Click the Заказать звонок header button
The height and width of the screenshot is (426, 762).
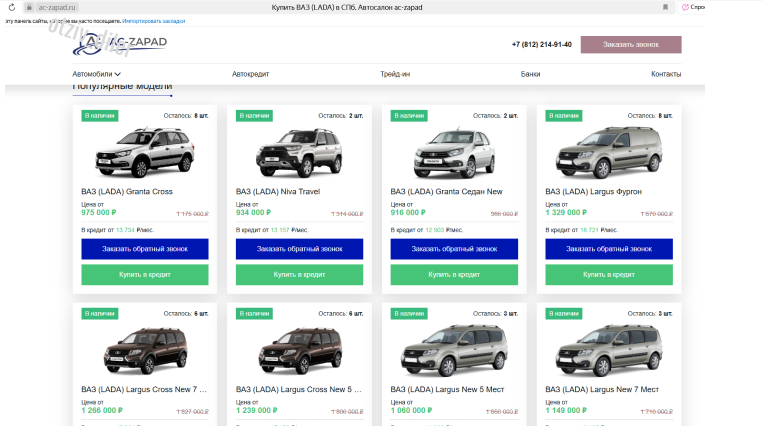coord(631,44)
